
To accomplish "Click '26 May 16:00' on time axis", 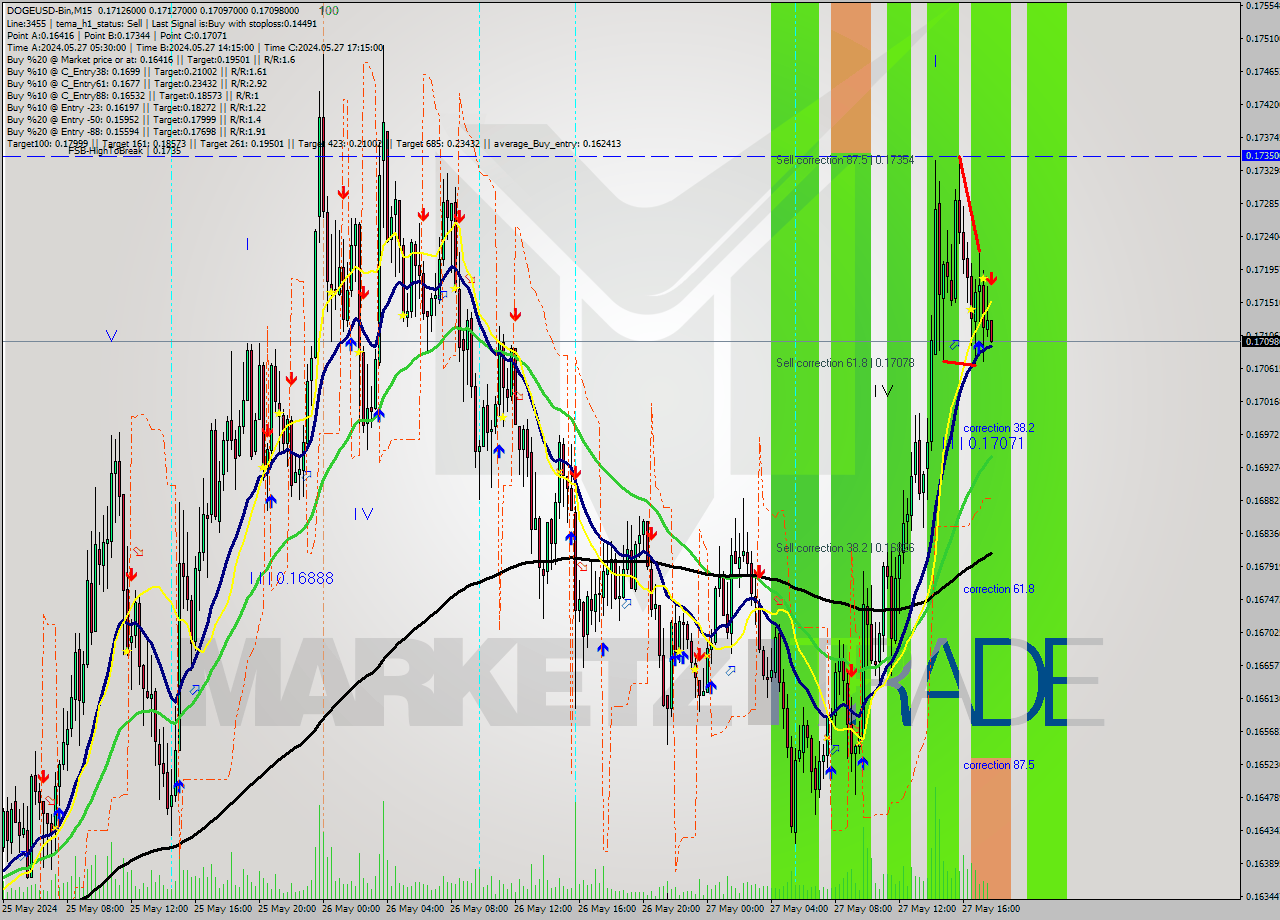I will click(x=606, y=909).
